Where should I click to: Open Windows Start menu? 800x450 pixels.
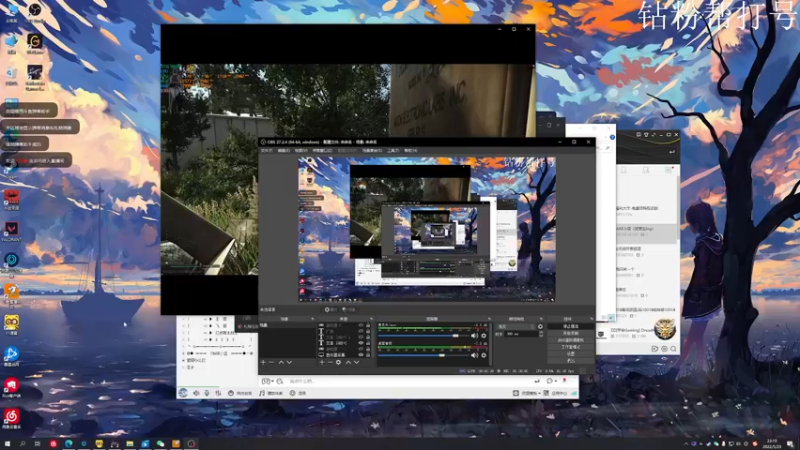[7, 444]
